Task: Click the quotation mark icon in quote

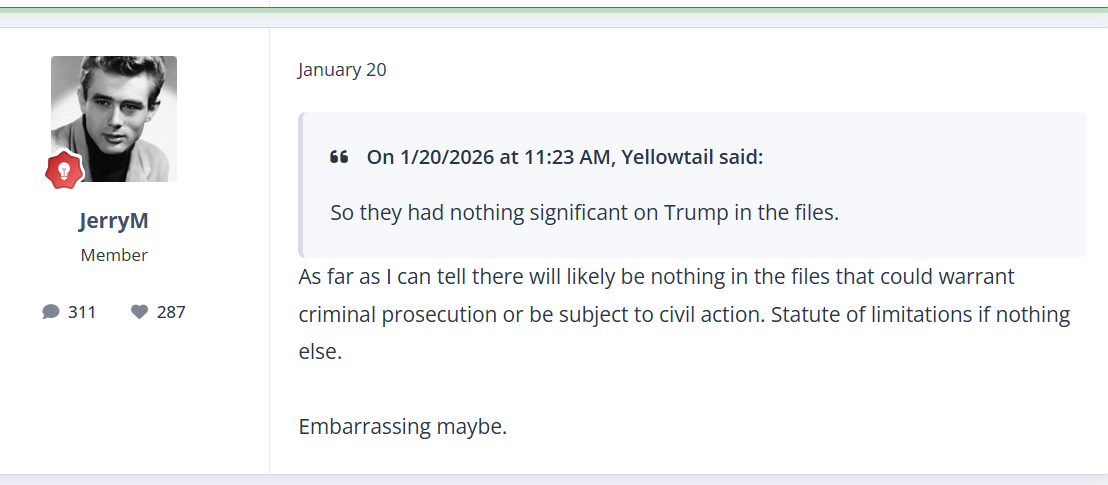Action: point(339,157)
